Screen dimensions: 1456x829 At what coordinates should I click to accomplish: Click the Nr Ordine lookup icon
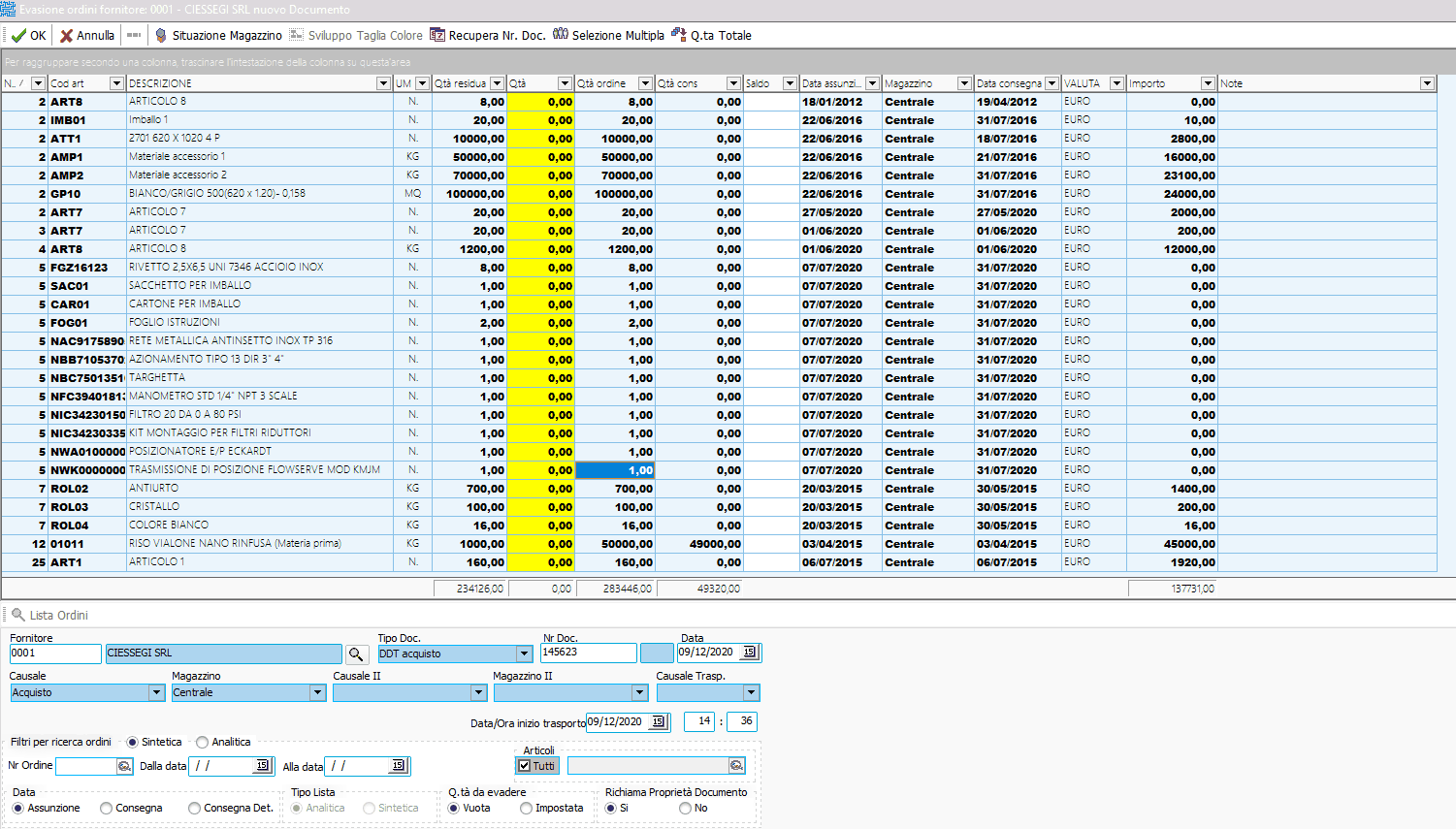point(124,766)
